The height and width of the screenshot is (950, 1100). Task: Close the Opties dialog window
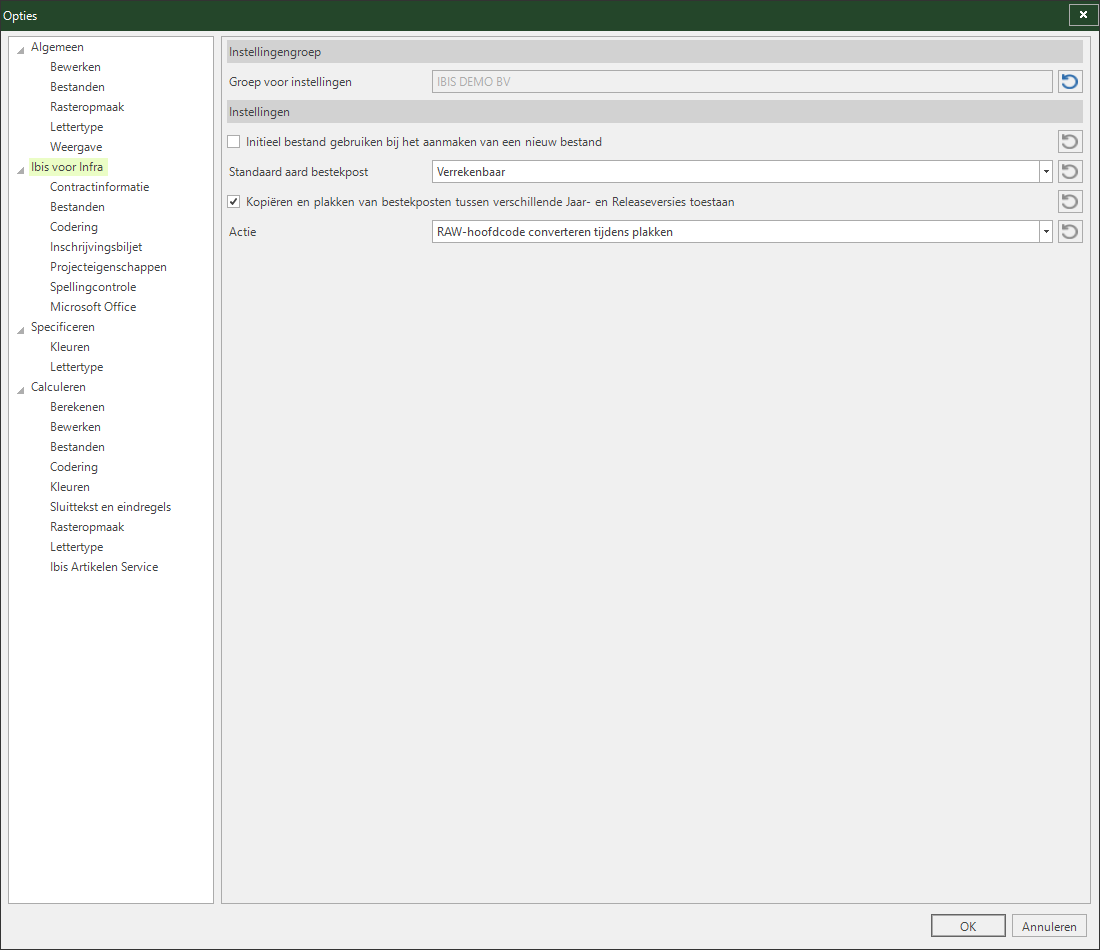(x=1083, y=15)
